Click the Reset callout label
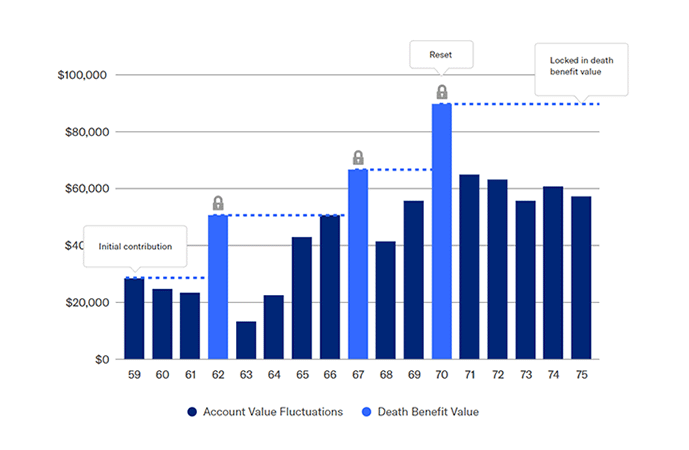 [441, 56]
